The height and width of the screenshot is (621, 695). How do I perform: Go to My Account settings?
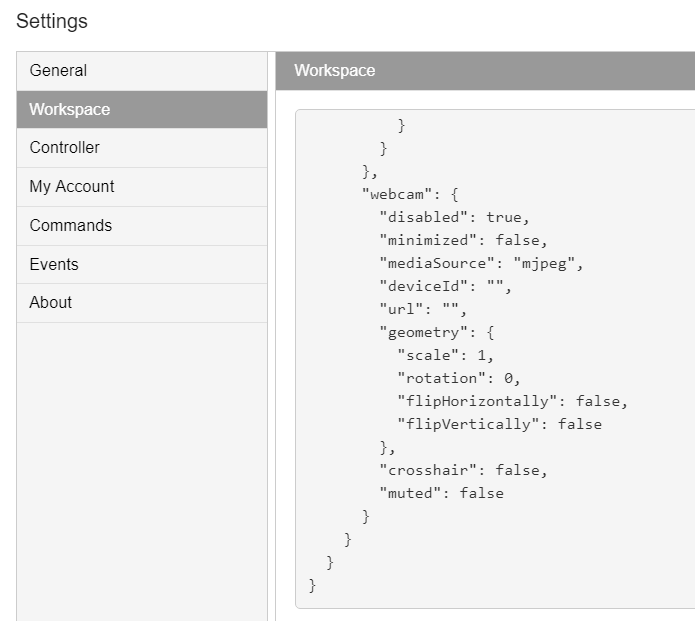(142, 187)
